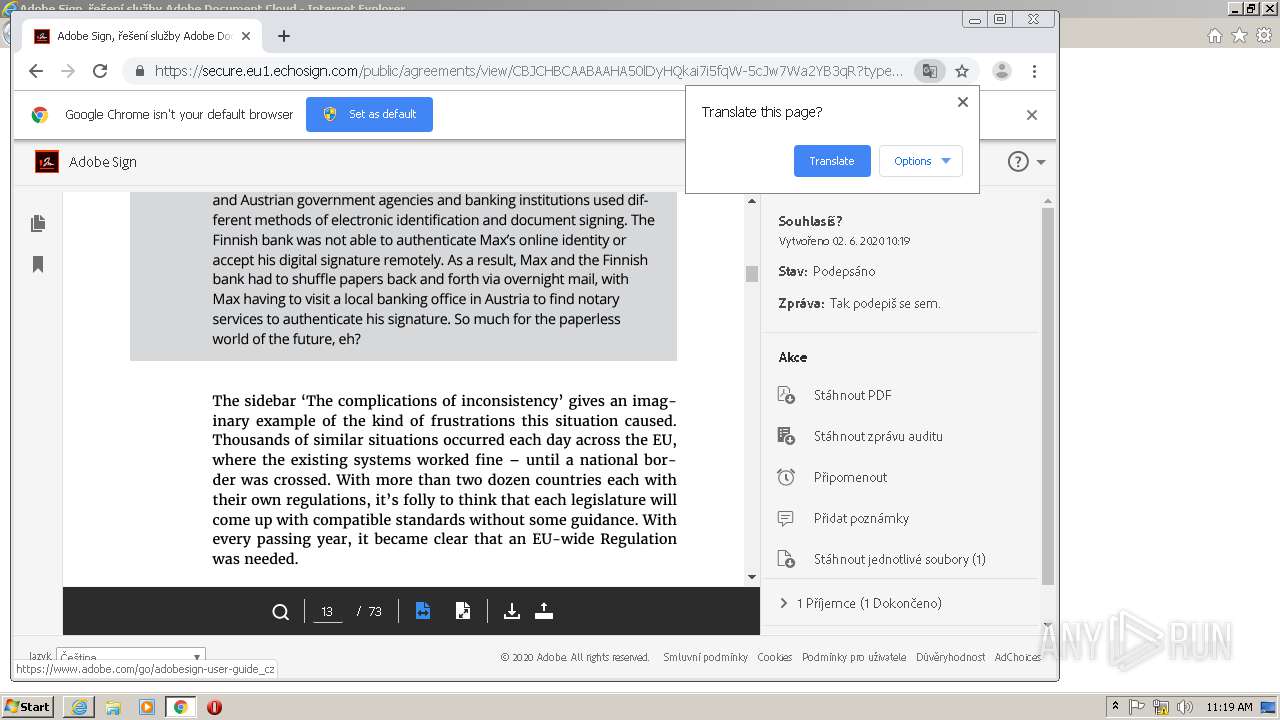Open the translate Options dropdown
The width and height of the screenshot is (1280, 720).
pyautogui.click(x=921, y=161)
